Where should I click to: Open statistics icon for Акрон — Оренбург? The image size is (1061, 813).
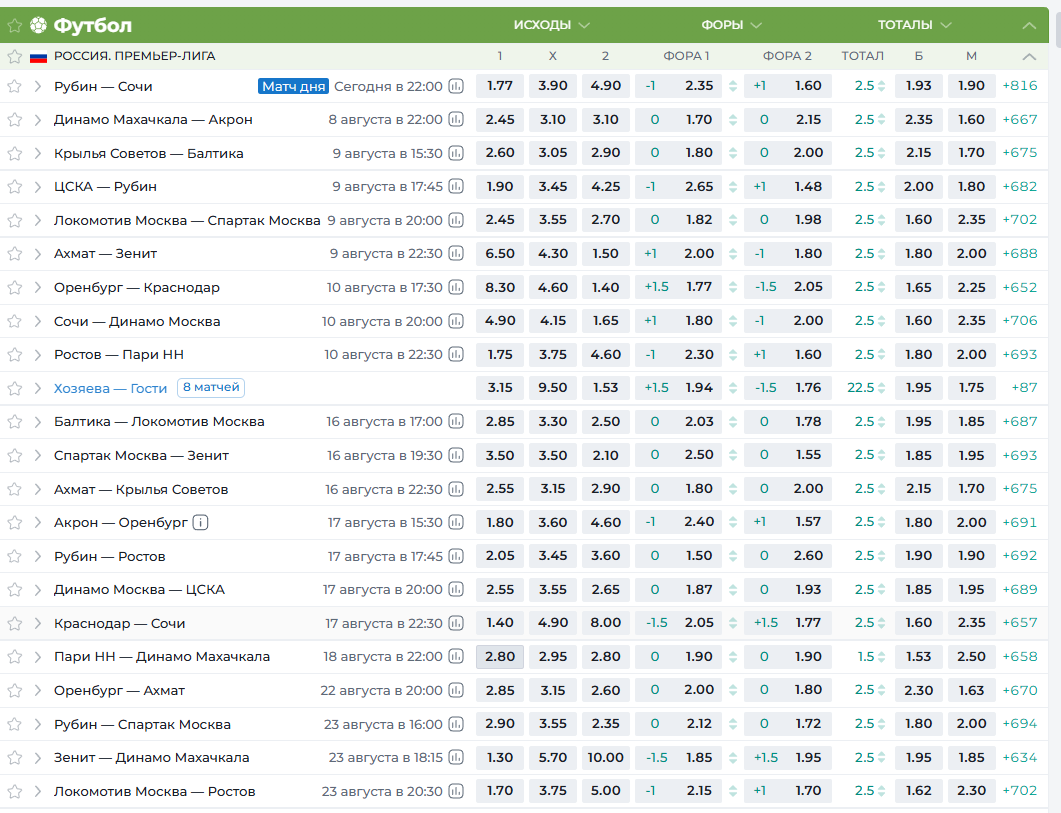click(x=456, y=523)
